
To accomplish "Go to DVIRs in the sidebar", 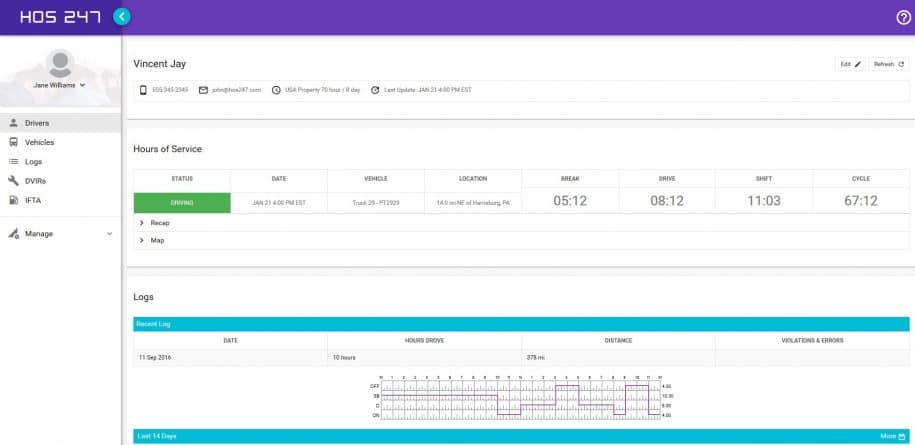I will 35,181.
